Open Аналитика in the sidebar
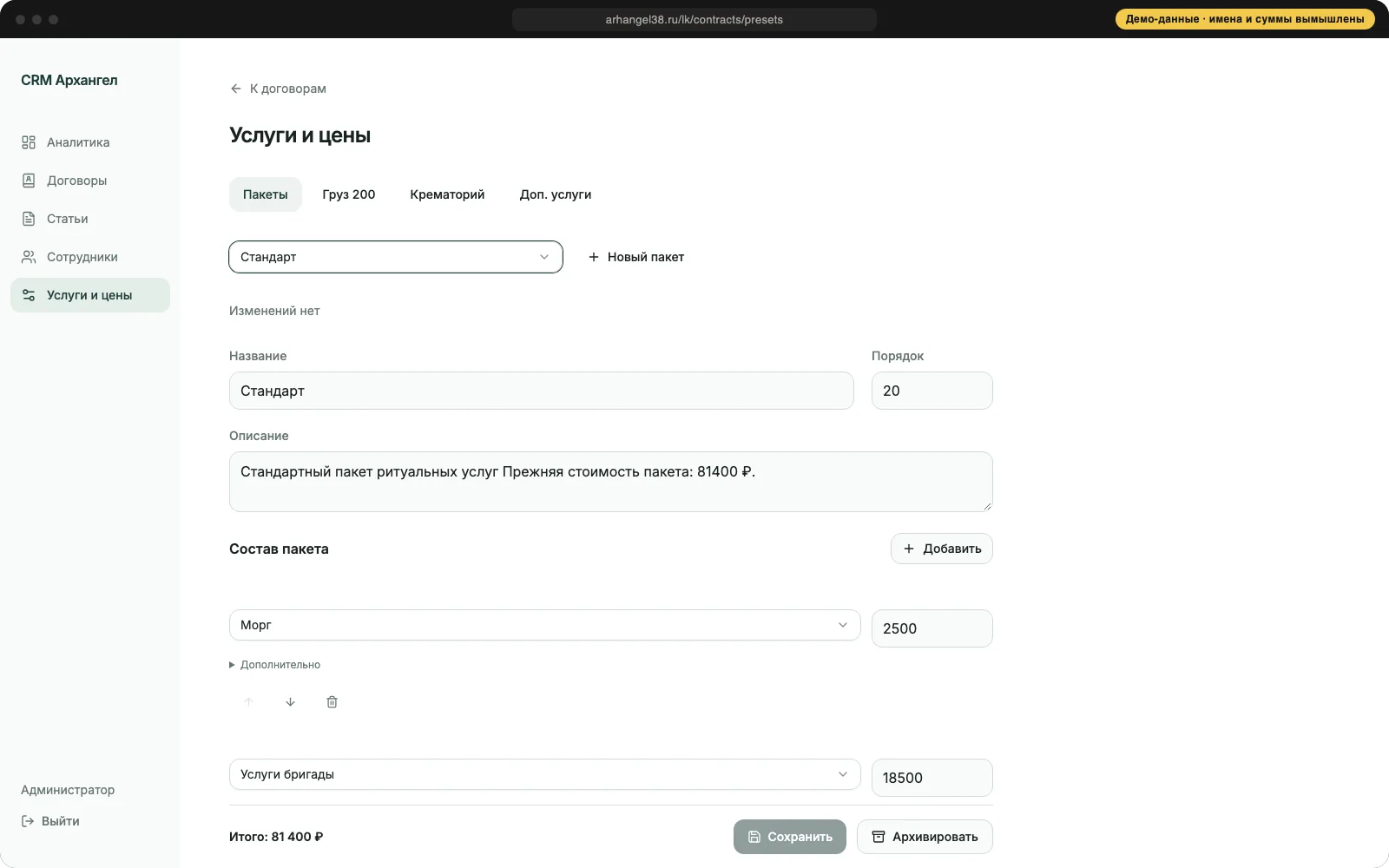 point(90,142)
